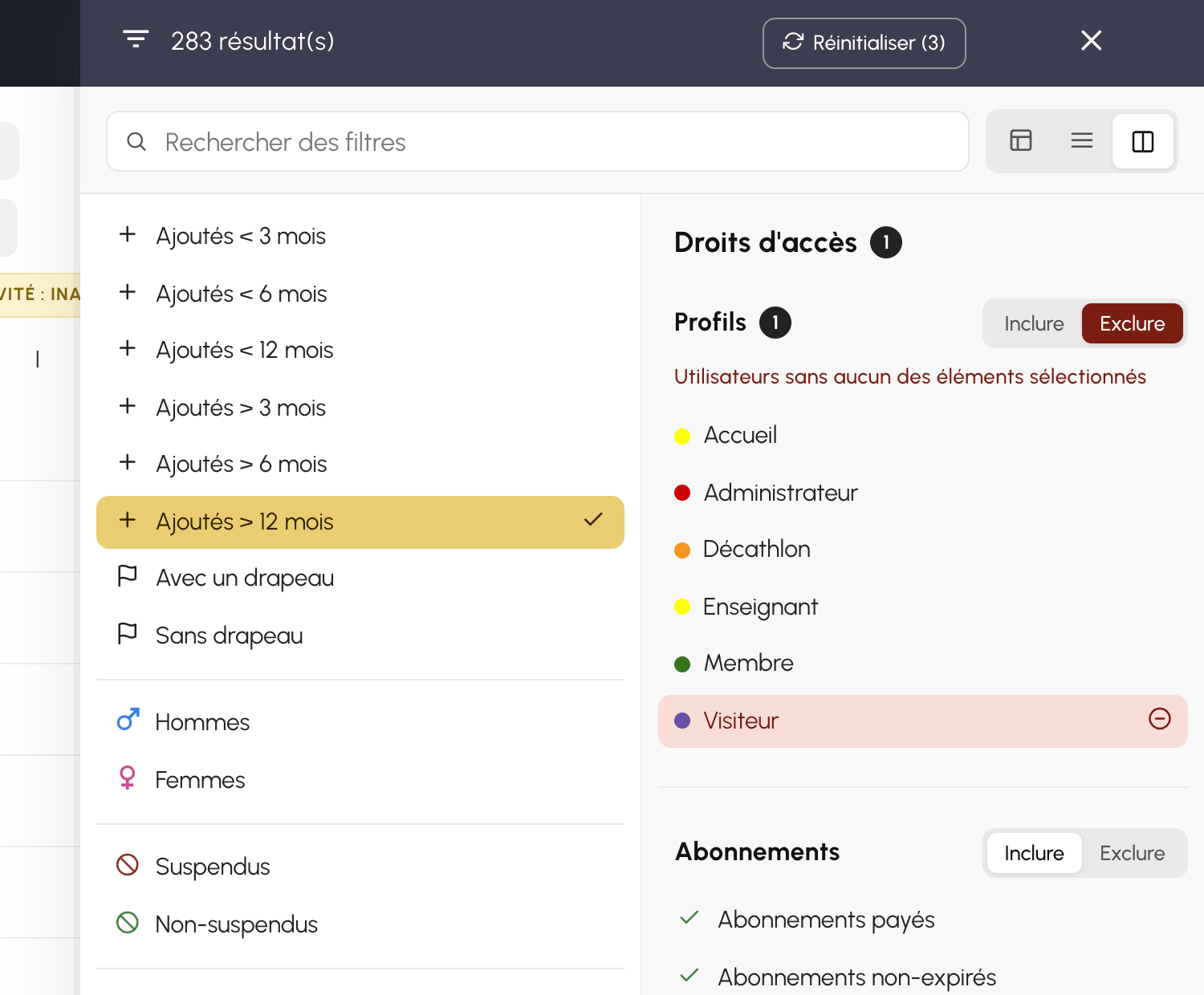
Task: Switch to the table layout view icon
Action: (x=1021, y=140)
